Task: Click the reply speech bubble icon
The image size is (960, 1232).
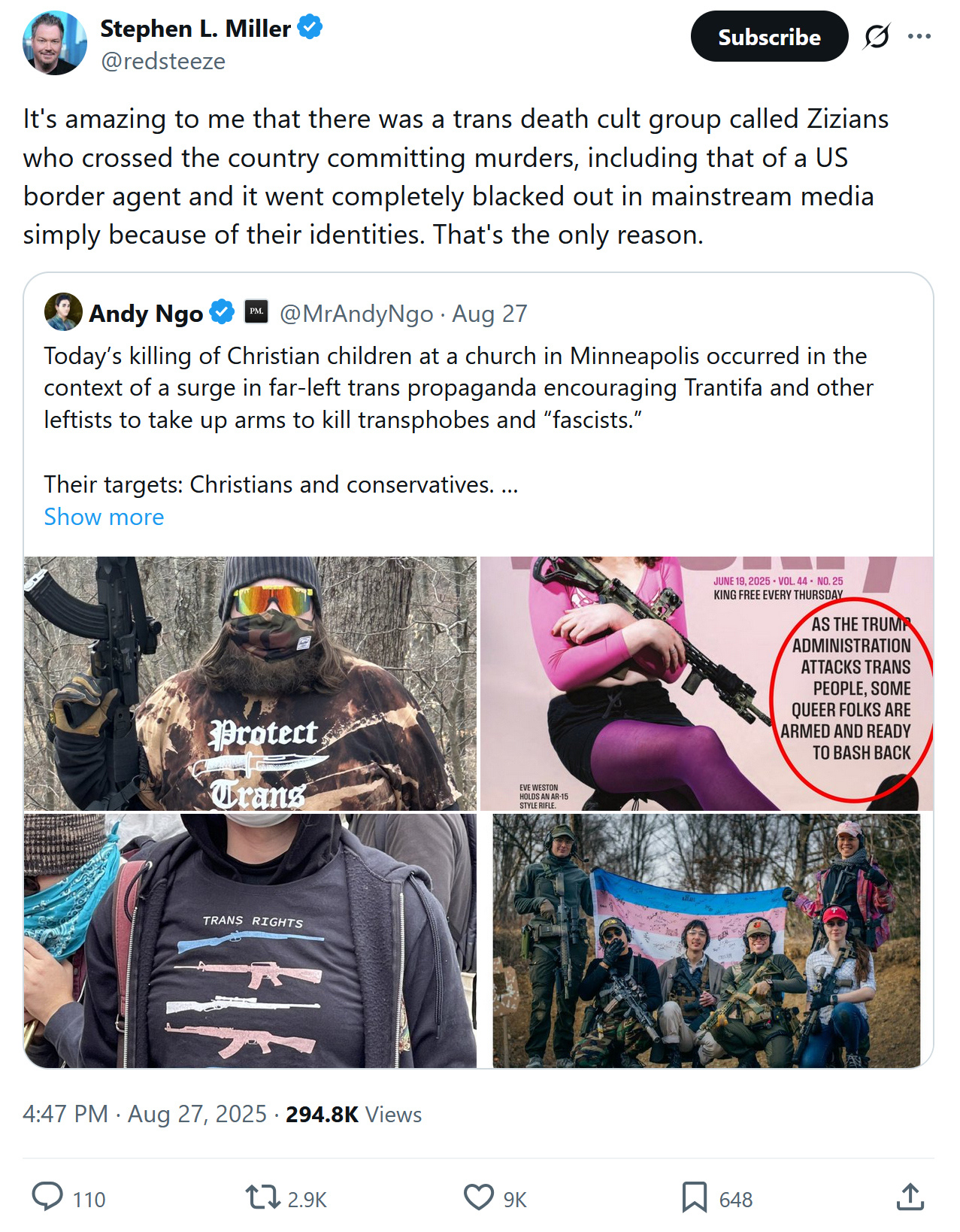Action: click(47, 1196)
